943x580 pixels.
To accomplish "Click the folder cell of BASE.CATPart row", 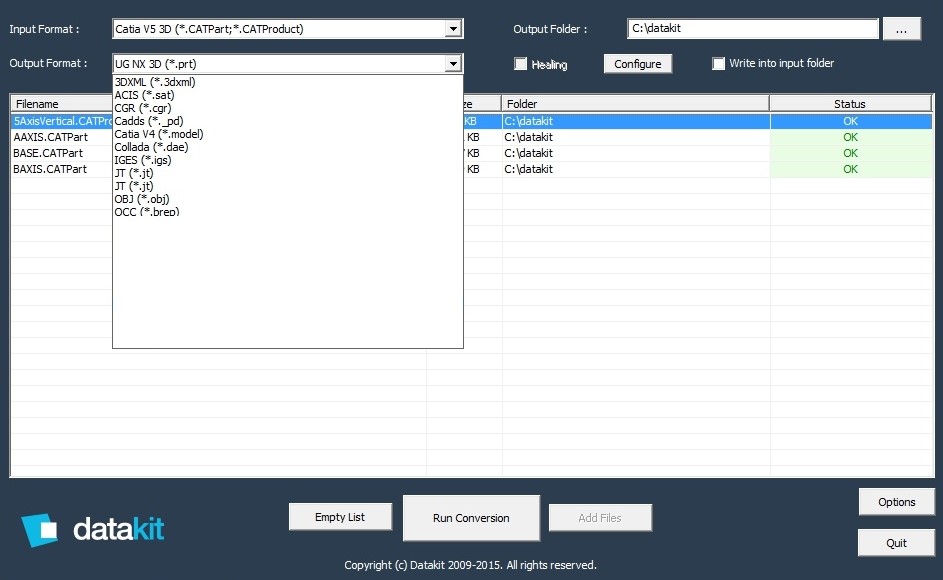I will coord(636,153).
